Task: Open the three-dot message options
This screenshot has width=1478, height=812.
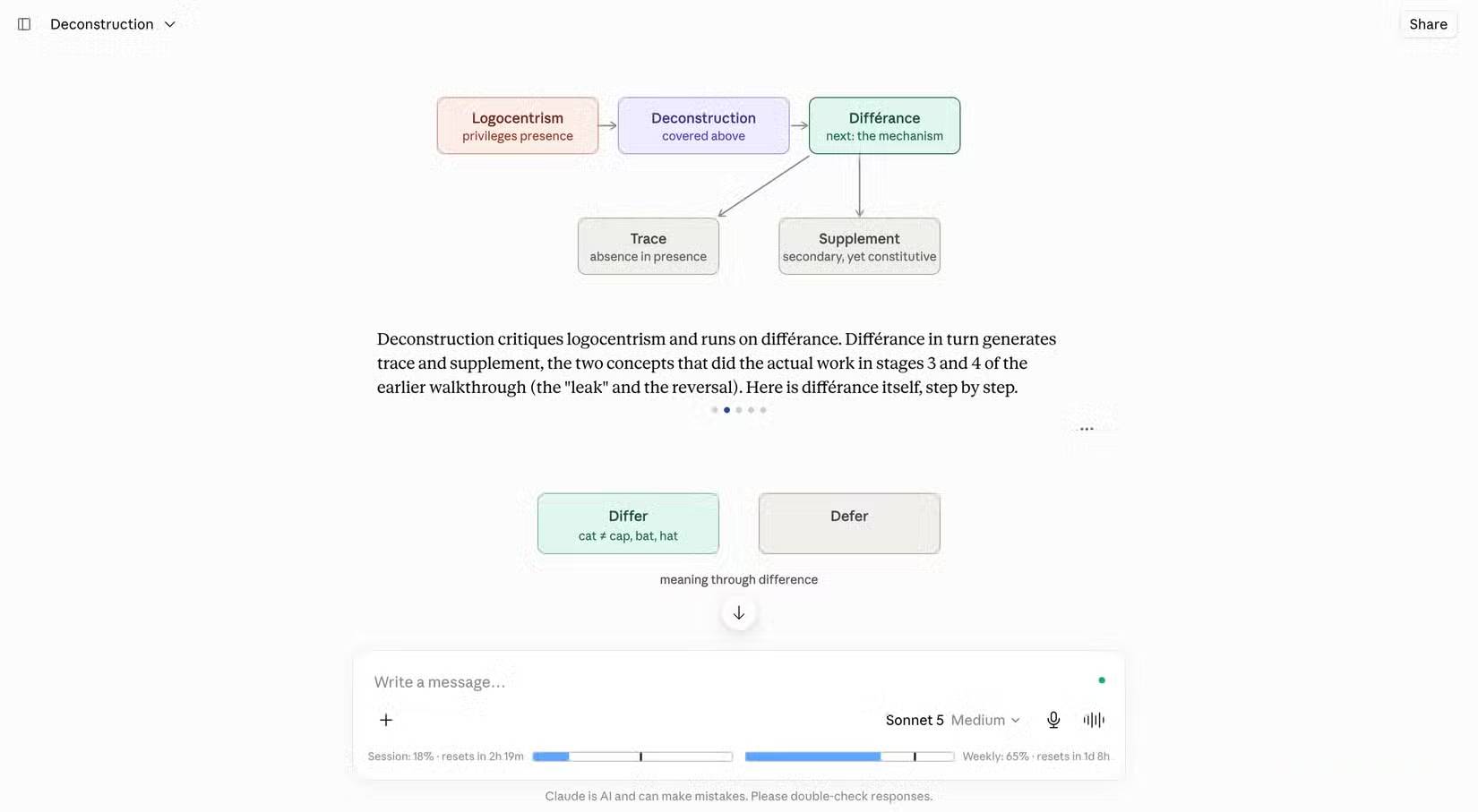Action: [x=1087, y=429]
